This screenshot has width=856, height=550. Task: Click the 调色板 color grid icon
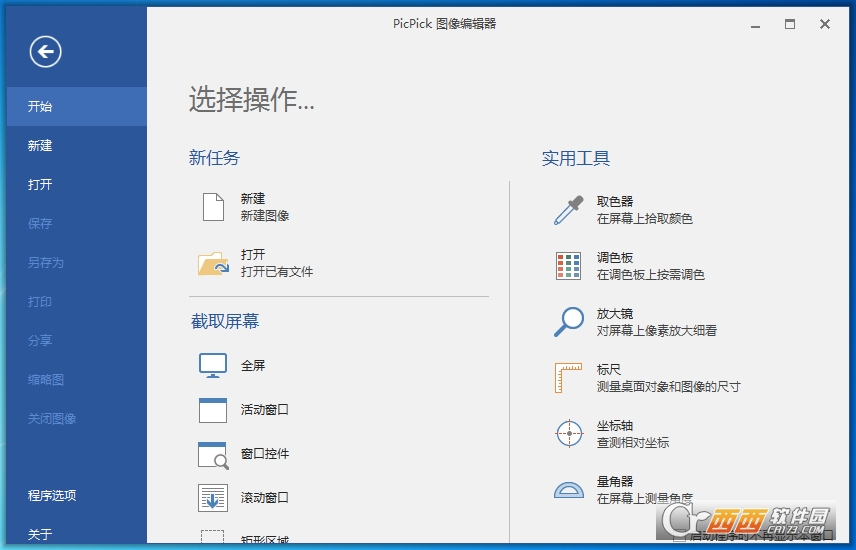coord(568,266)
